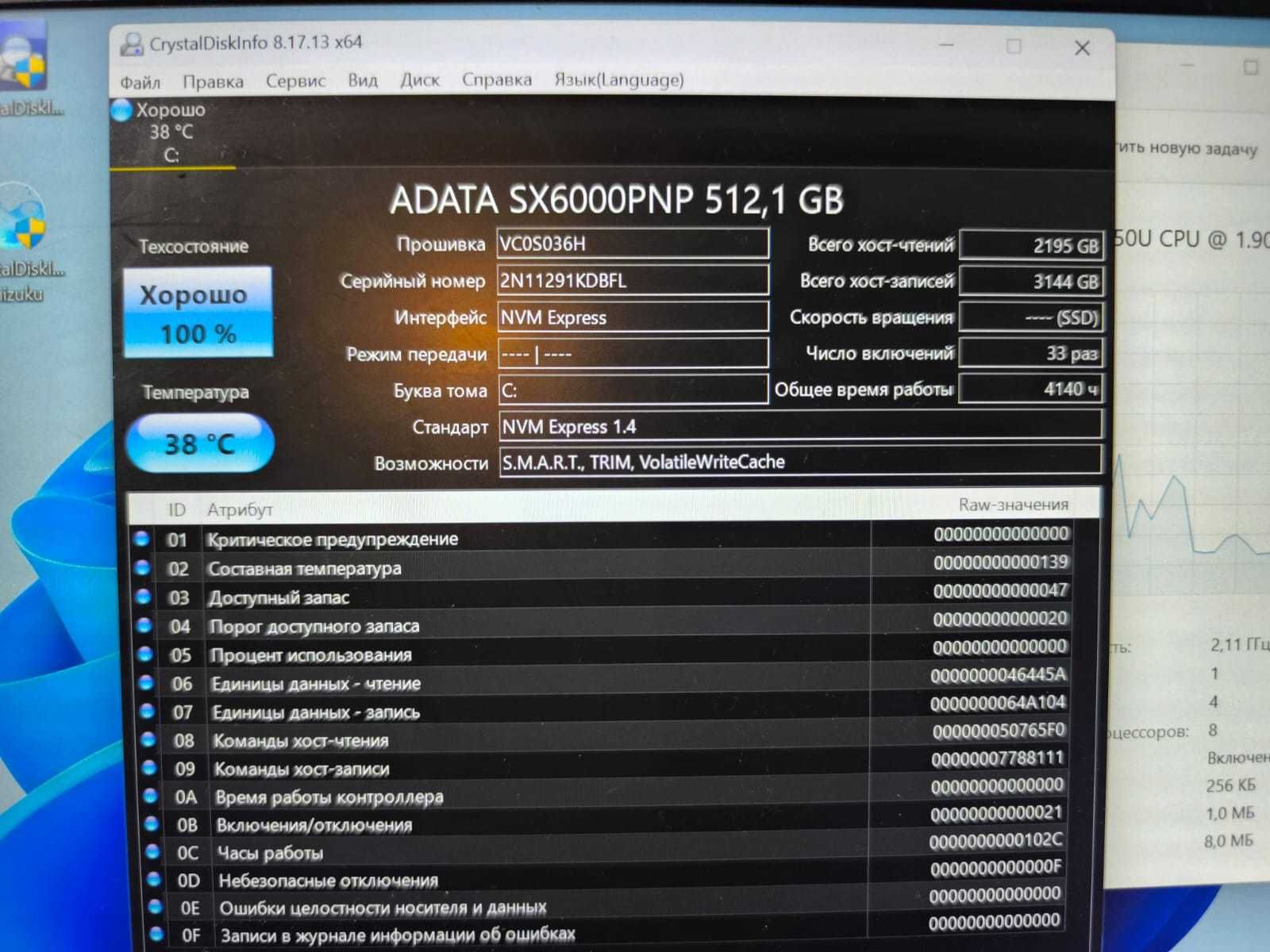Open the Файл menu
The width and height of the screenshot is (1270, 952).
tap(140, 82)
